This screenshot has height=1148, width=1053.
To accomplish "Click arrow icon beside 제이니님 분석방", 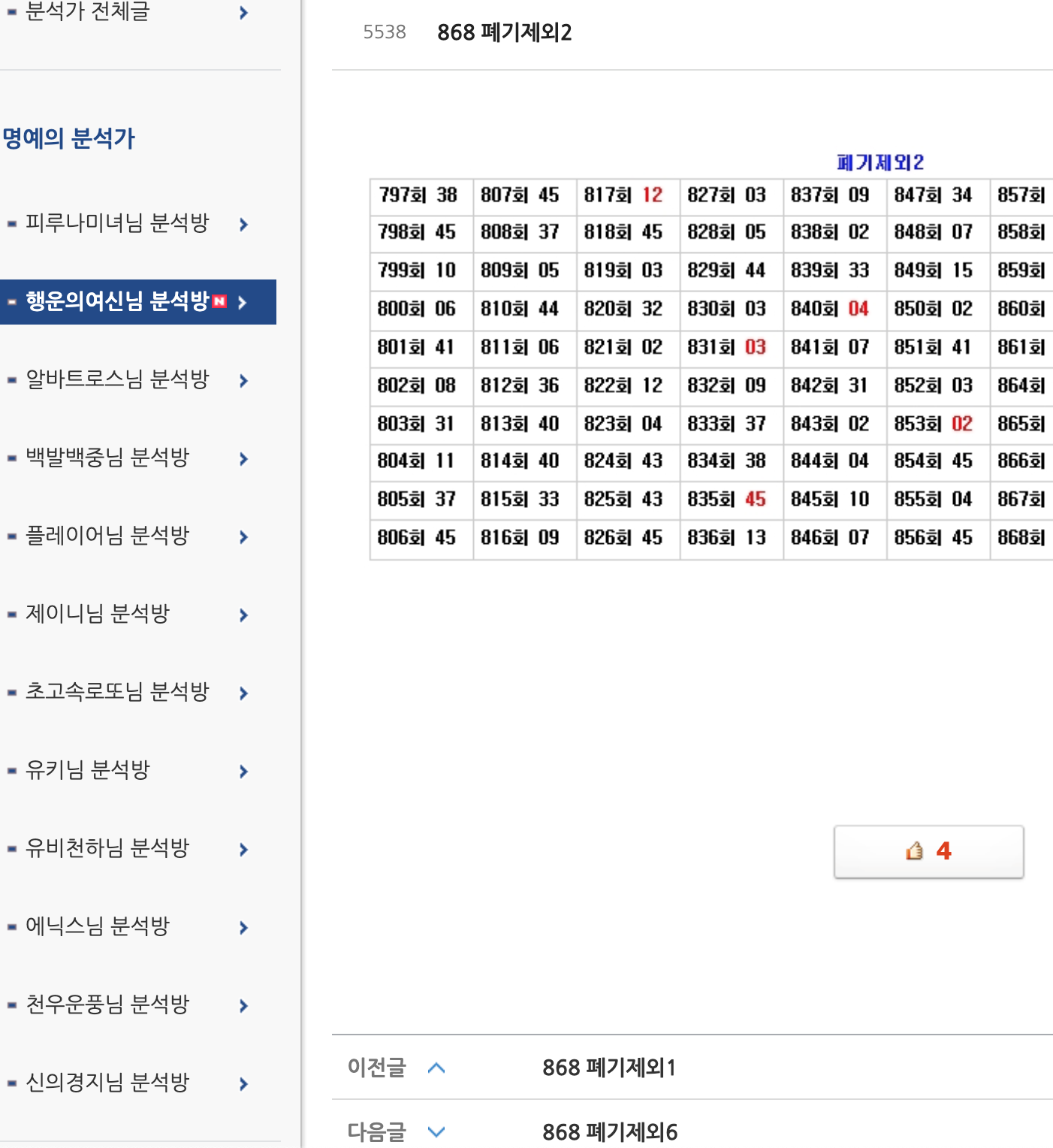I will point(243,615).
